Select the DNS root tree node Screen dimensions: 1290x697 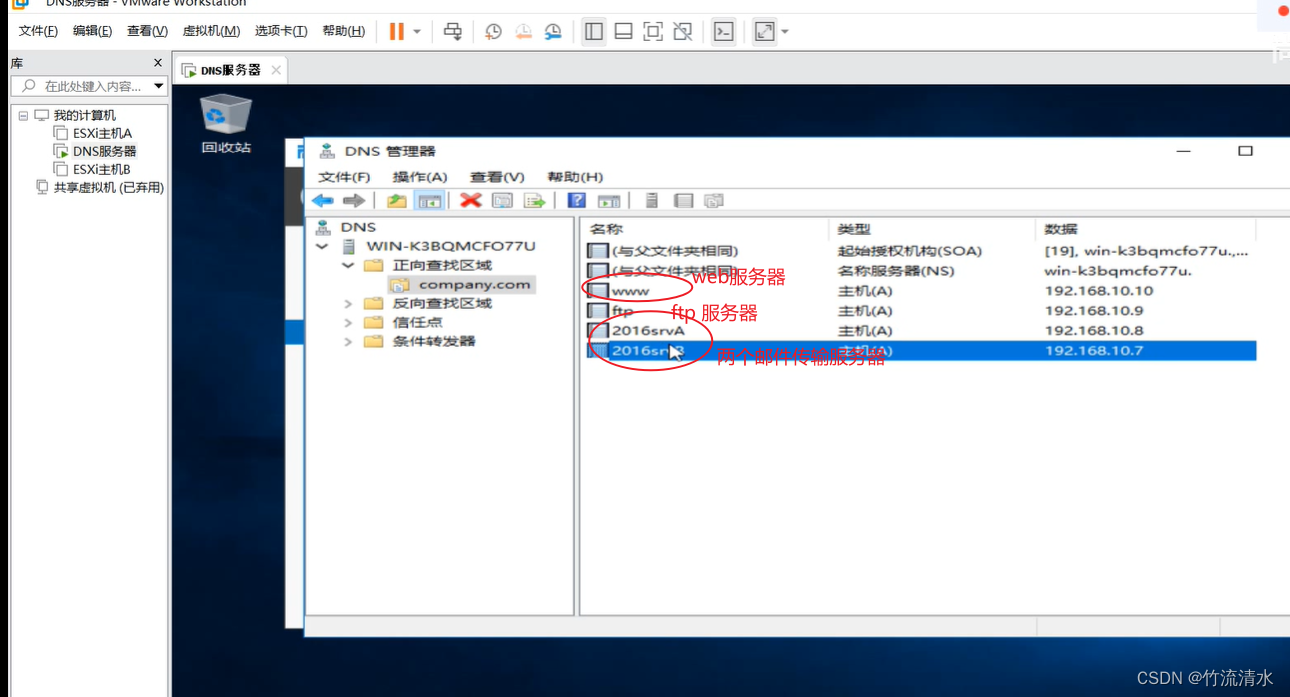point(358,227)
